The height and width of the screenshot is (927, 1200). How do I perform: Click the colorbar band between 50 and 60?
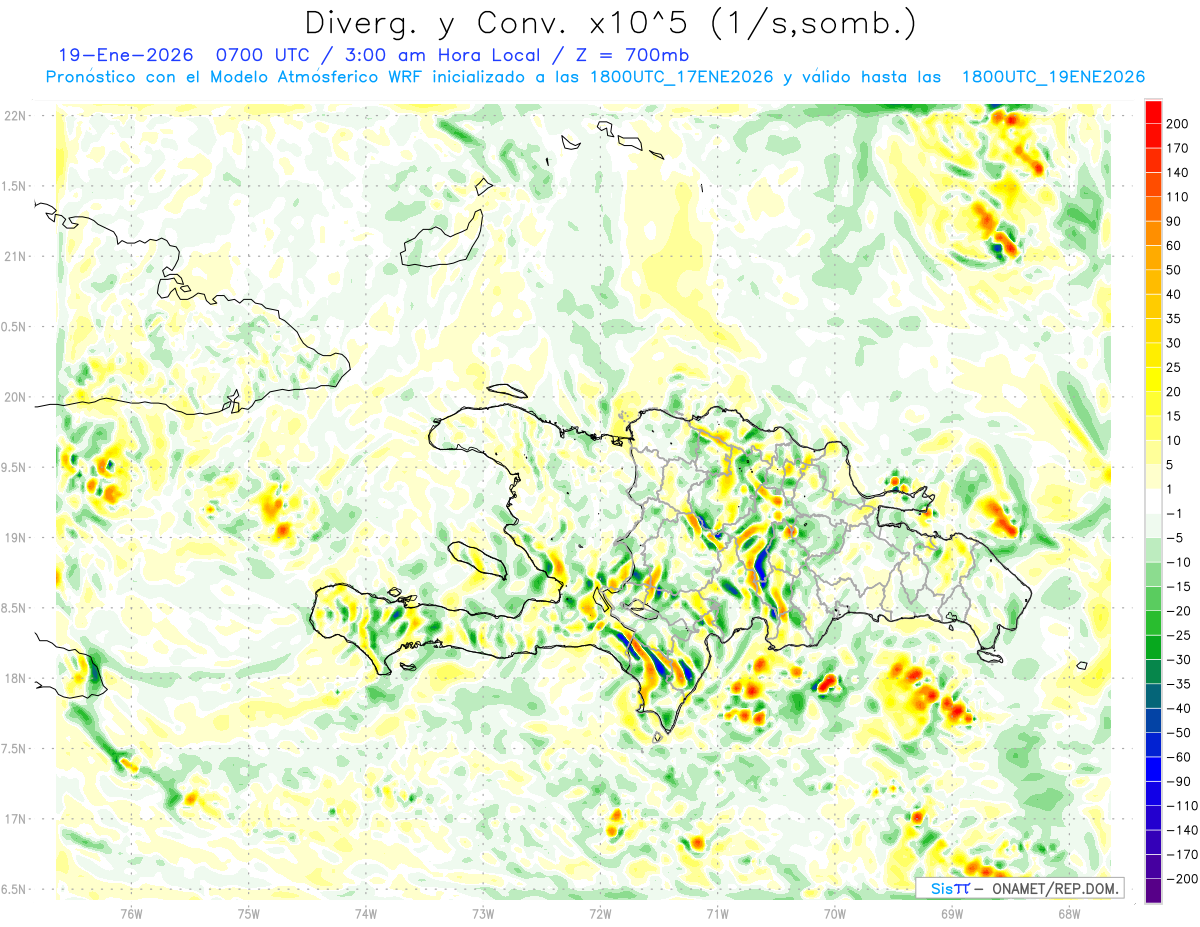pos(1153,258)
